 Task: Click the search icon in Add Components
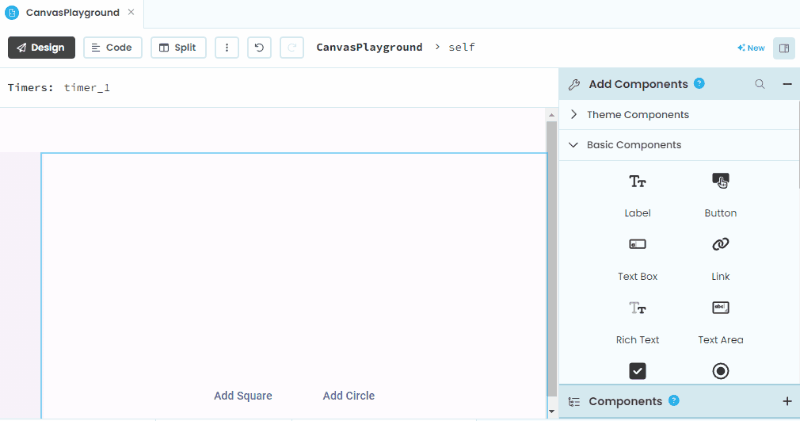[760, 85]
